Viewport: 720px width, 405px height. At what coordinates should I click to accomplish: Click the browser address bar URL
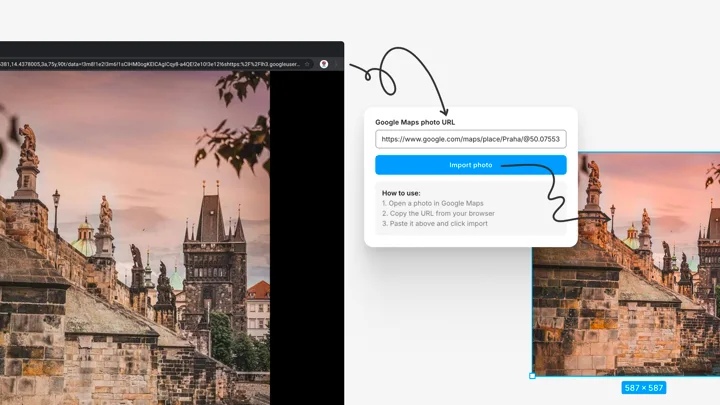tap(150, 64)
